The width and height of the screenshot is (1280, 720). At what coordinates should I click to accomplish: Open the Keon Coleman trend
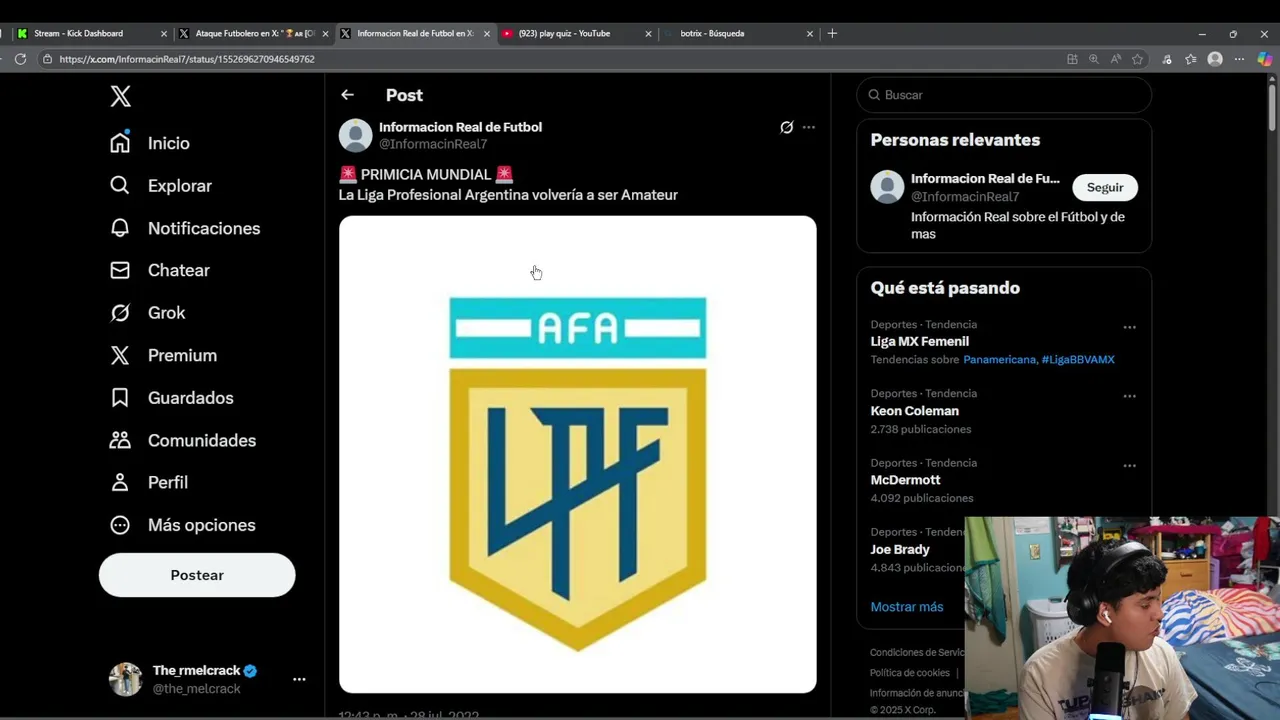pyautogui.click(x=915, y=411)
